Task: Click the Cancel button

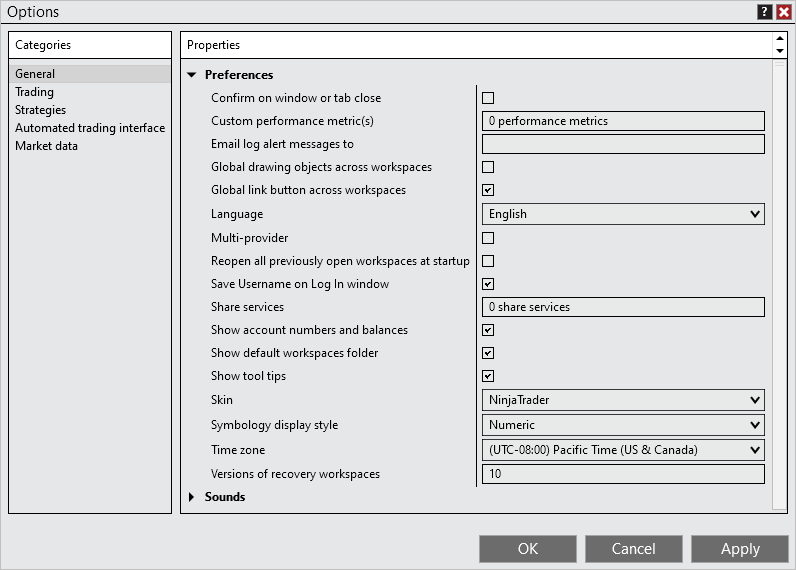Action: tap(634, 549)
